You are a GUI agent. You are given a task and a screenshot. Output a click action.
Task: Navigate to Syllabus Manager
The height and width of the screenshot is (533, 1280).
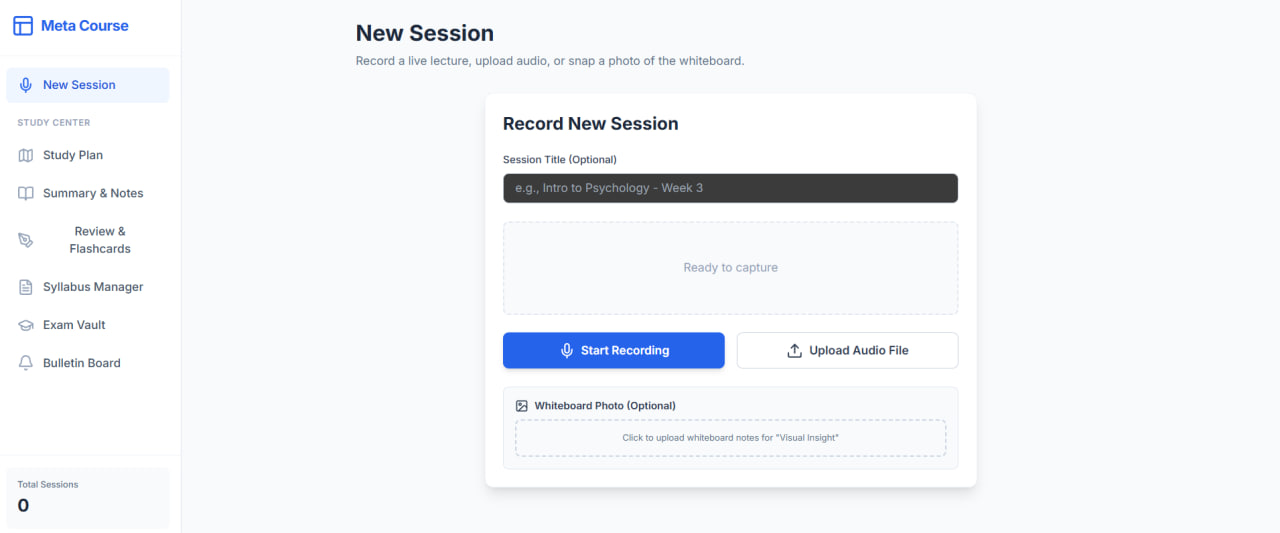pos(93,287)
